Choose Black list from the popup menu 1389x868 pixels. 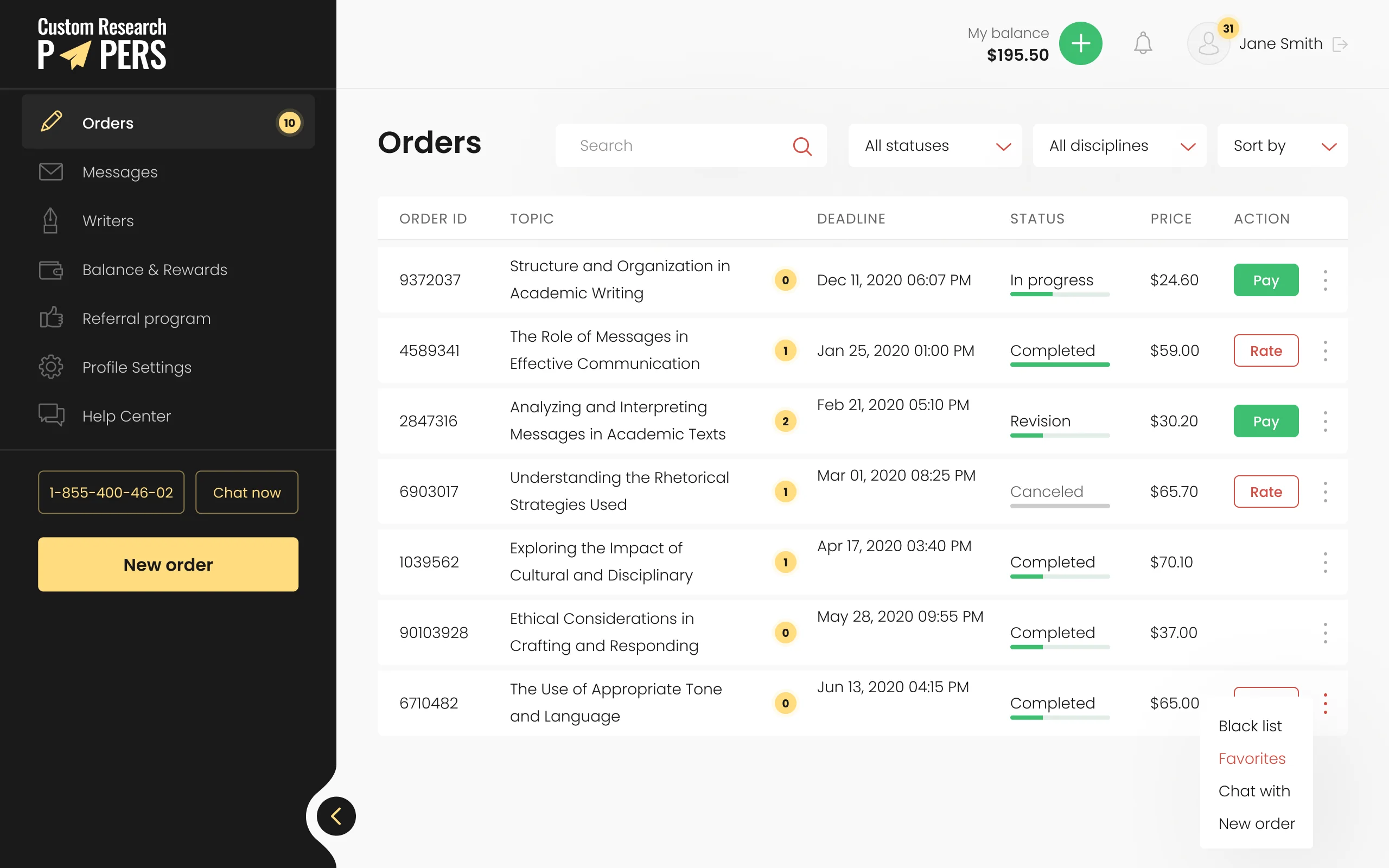(1250, 726)
